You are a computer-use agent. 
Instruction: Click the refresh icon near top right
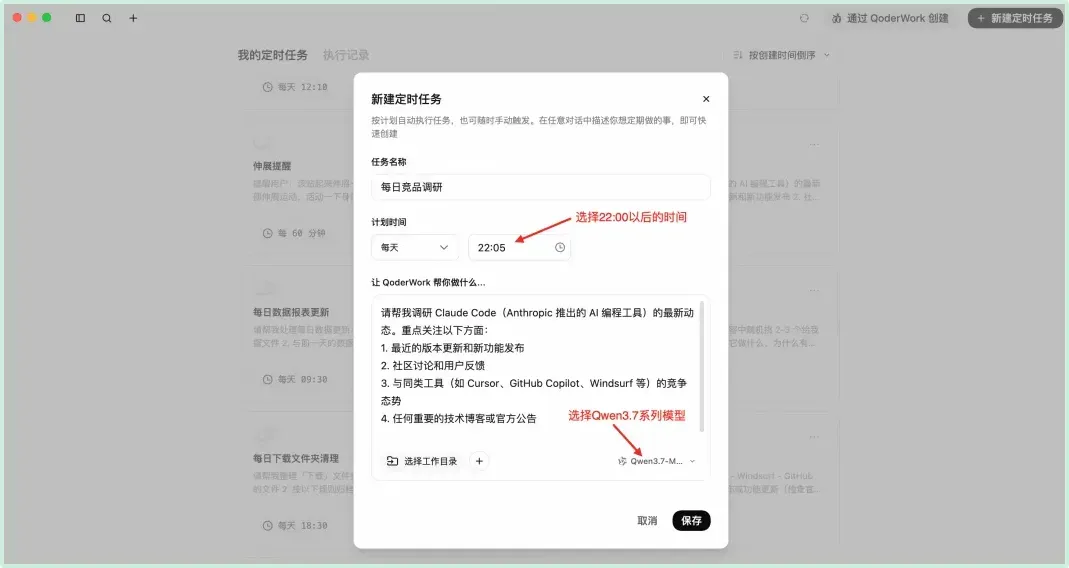tap(804, 18)
